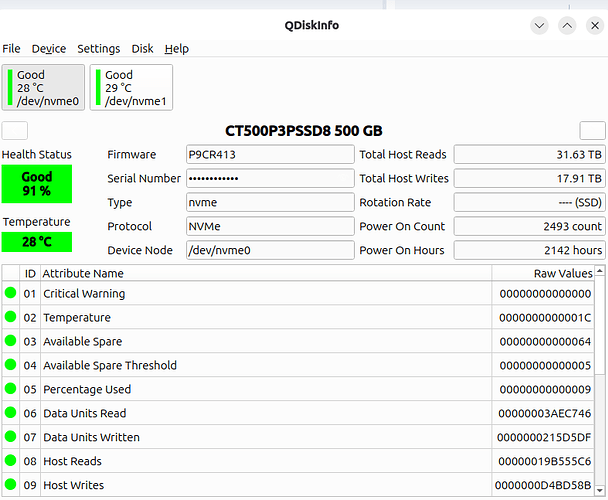Image resolution: width=608 pixels, height=500 pixels.
Task: Click the CT500P3PSSD8 500 GB disk title
Action: (304, 131)
